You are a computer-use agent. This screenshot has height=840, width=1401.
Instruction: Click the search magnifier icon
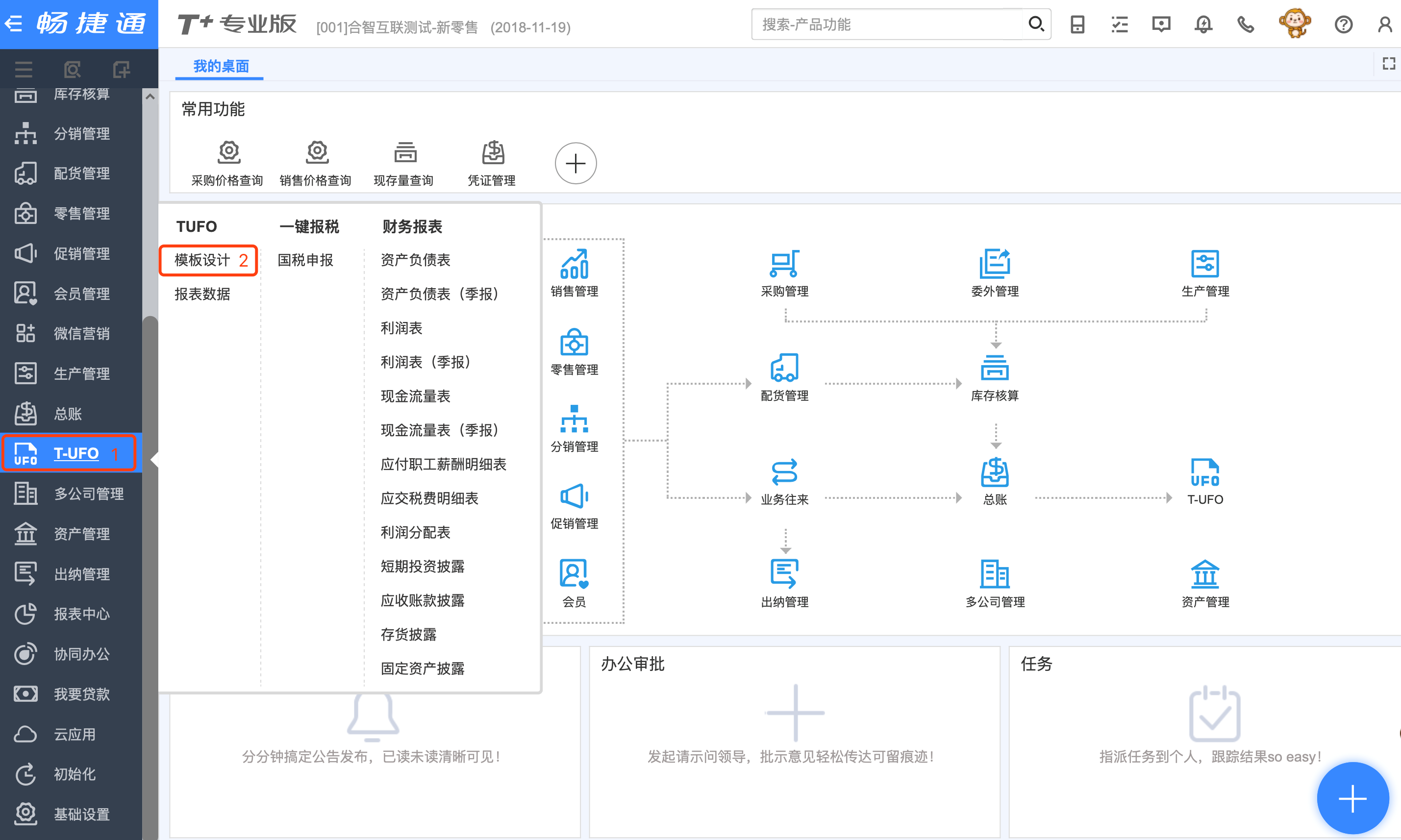pyautogui.click(x=1036, y=25)
